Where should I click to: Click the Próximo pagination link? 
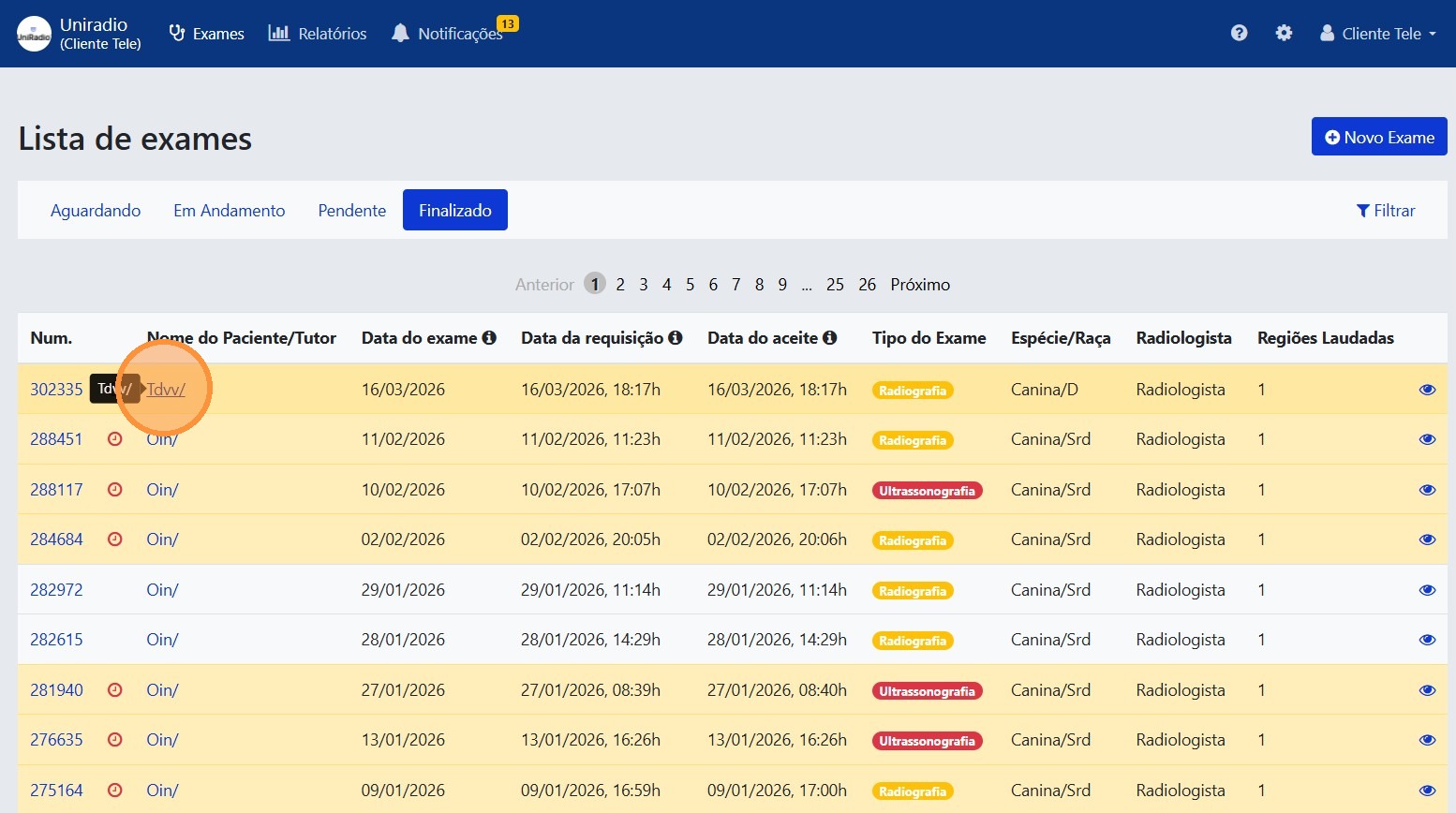click(919, 285)
